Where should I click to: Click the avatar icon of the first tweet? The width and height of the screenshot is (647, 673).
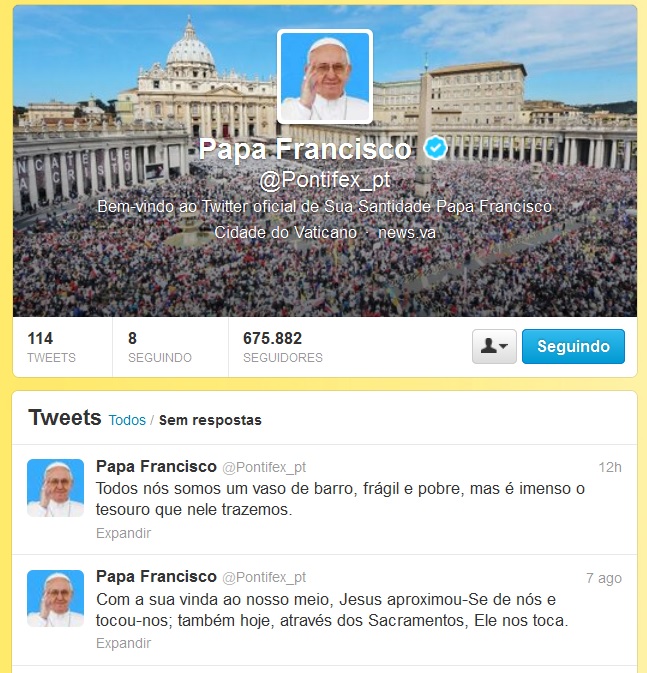point(55,488)
